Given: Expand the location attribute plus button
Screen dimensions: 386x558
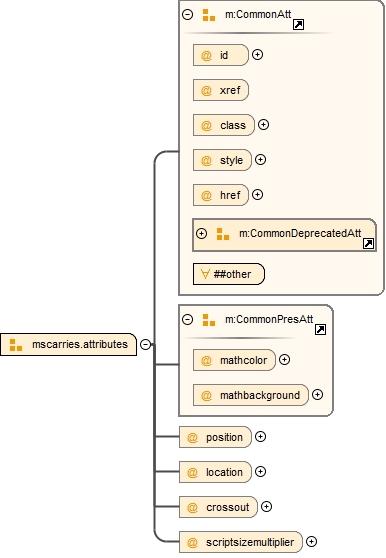Looking at the screenshot, I should coord(260,472).
